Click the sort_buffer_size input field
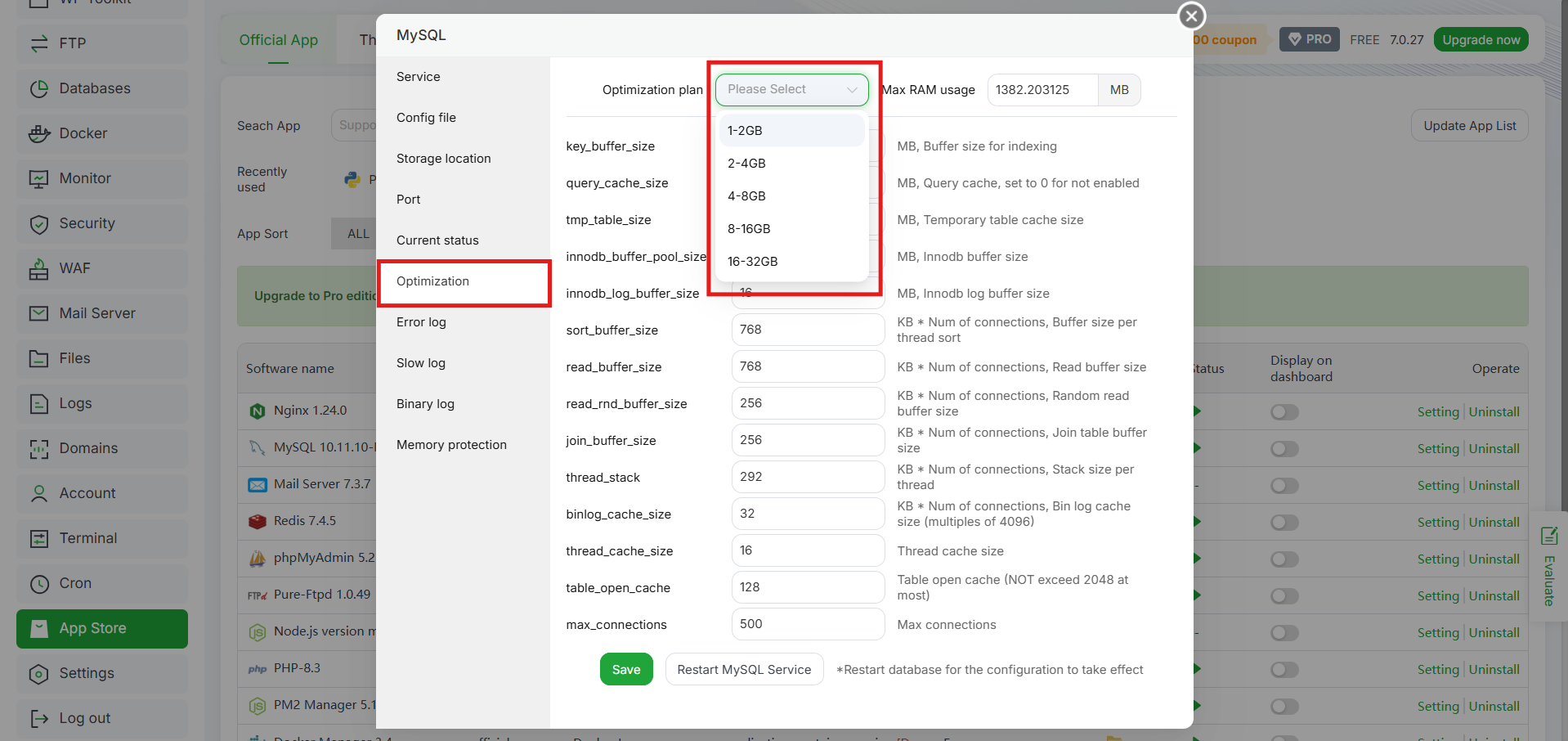The width and height of the screenshot is (1568, 741). 808,330
